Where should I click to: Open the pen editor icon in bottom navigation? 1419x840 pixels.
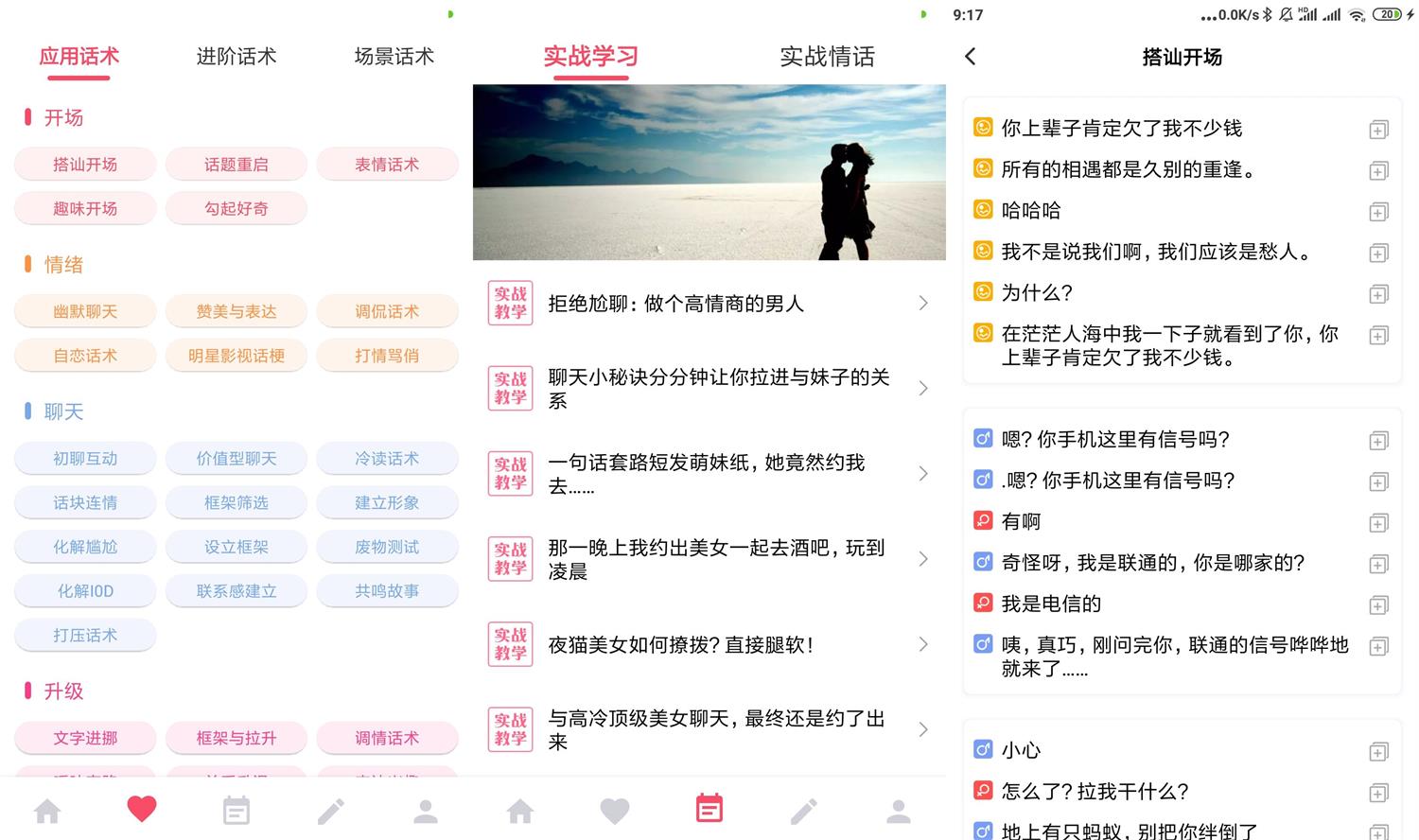point(330,809)
